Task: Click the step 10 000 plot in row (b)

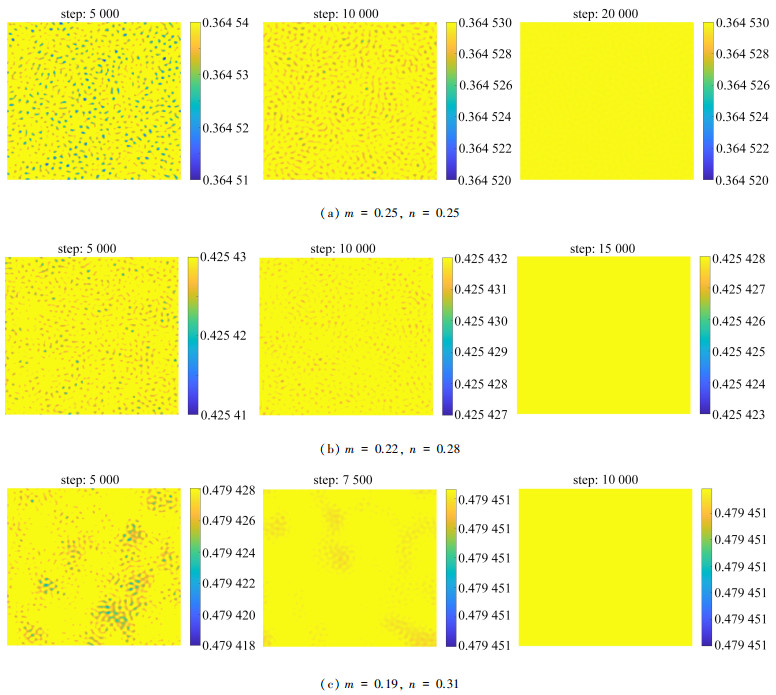Action: [350, 334]
